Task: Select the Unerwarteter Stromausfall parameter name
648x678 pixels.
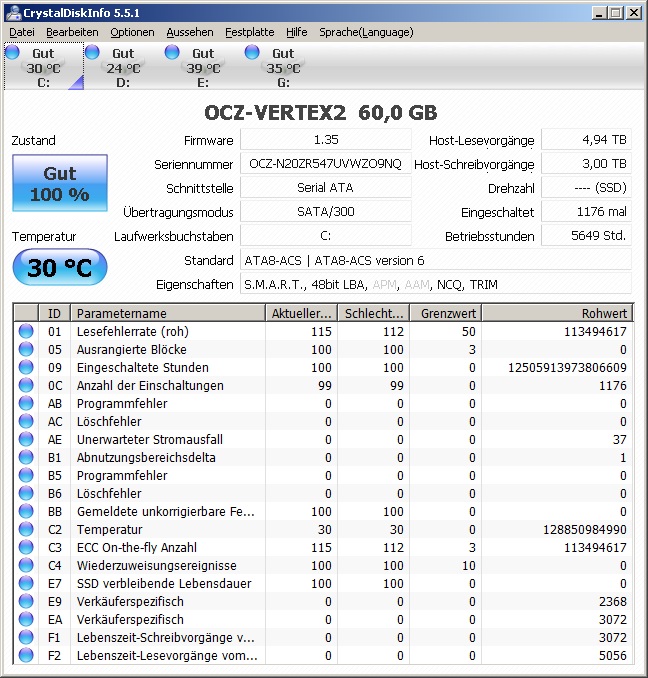Action: [x=150, y=440]
